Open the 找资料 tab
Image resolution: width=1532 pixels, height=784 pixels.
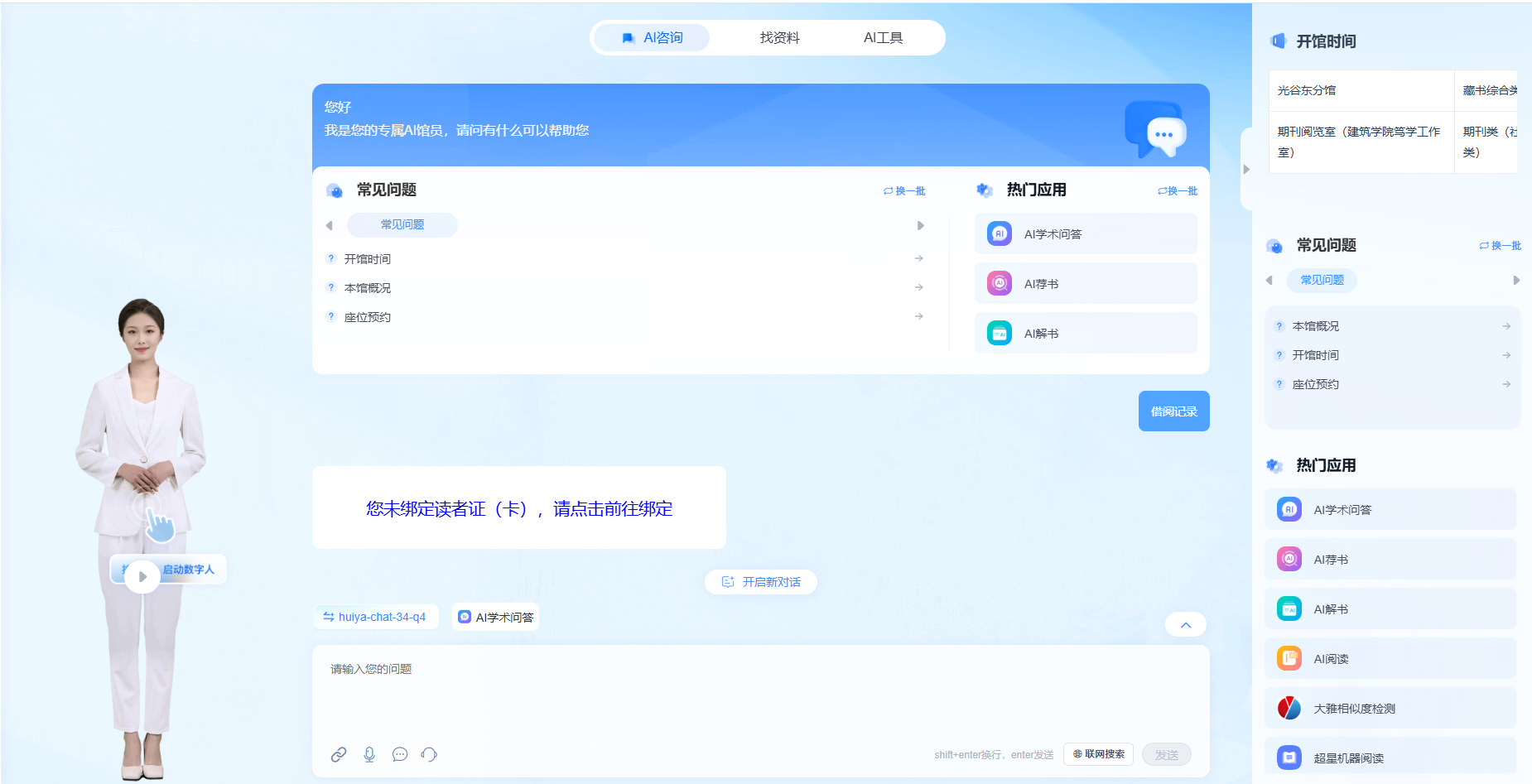(779, 38)
